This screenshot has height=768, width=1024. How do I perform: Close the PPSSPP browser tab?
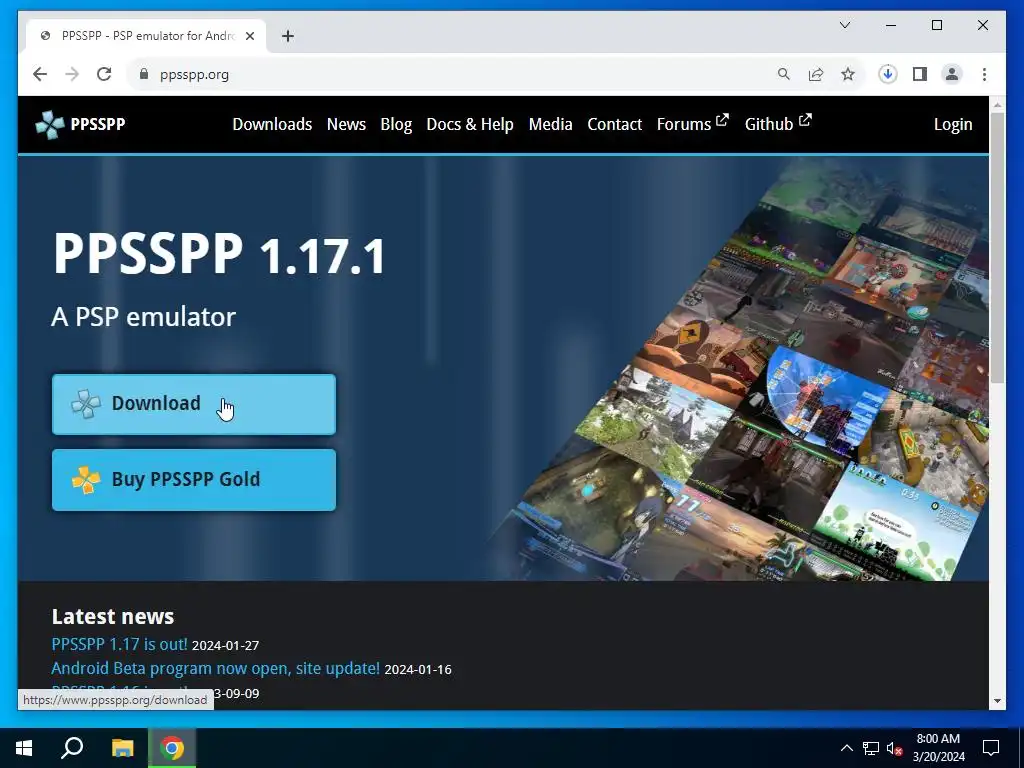[x=249, y=36]
